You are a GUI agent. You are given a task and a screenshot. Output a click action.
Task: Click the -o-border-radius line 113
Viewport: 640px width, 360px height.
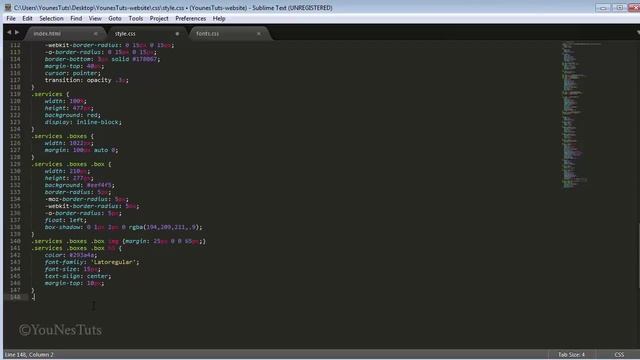pyautogui.click(x=100, y=52)
